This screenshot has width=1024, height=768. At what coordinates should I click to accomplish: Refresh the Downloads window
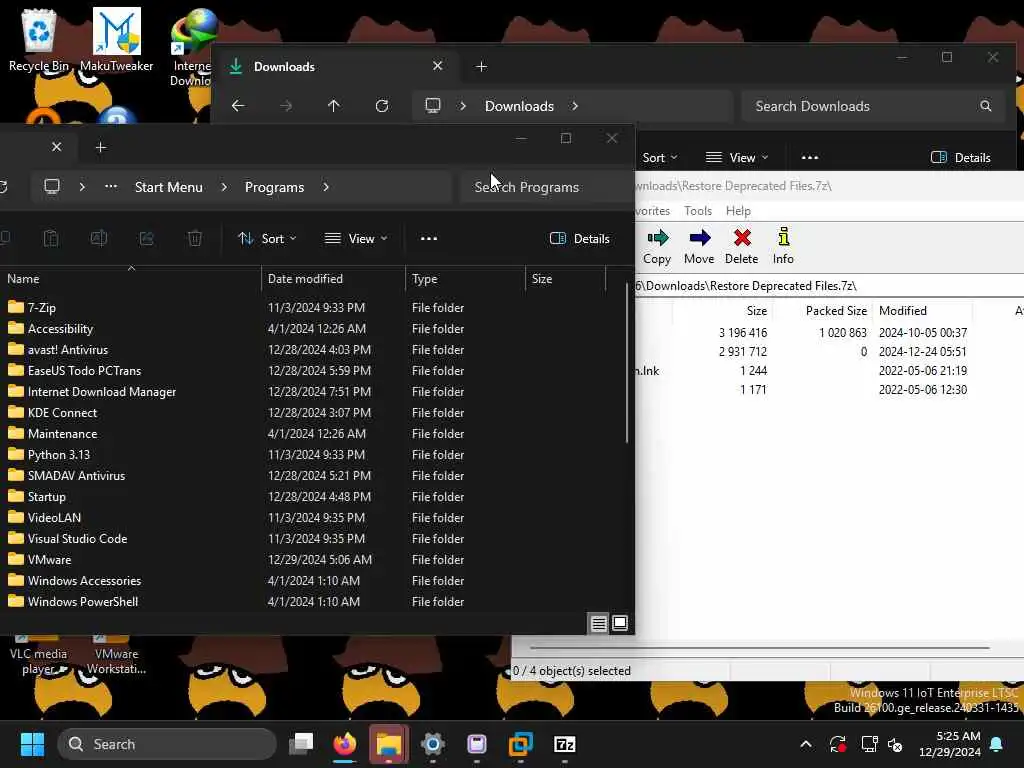(x=382, y=106)
